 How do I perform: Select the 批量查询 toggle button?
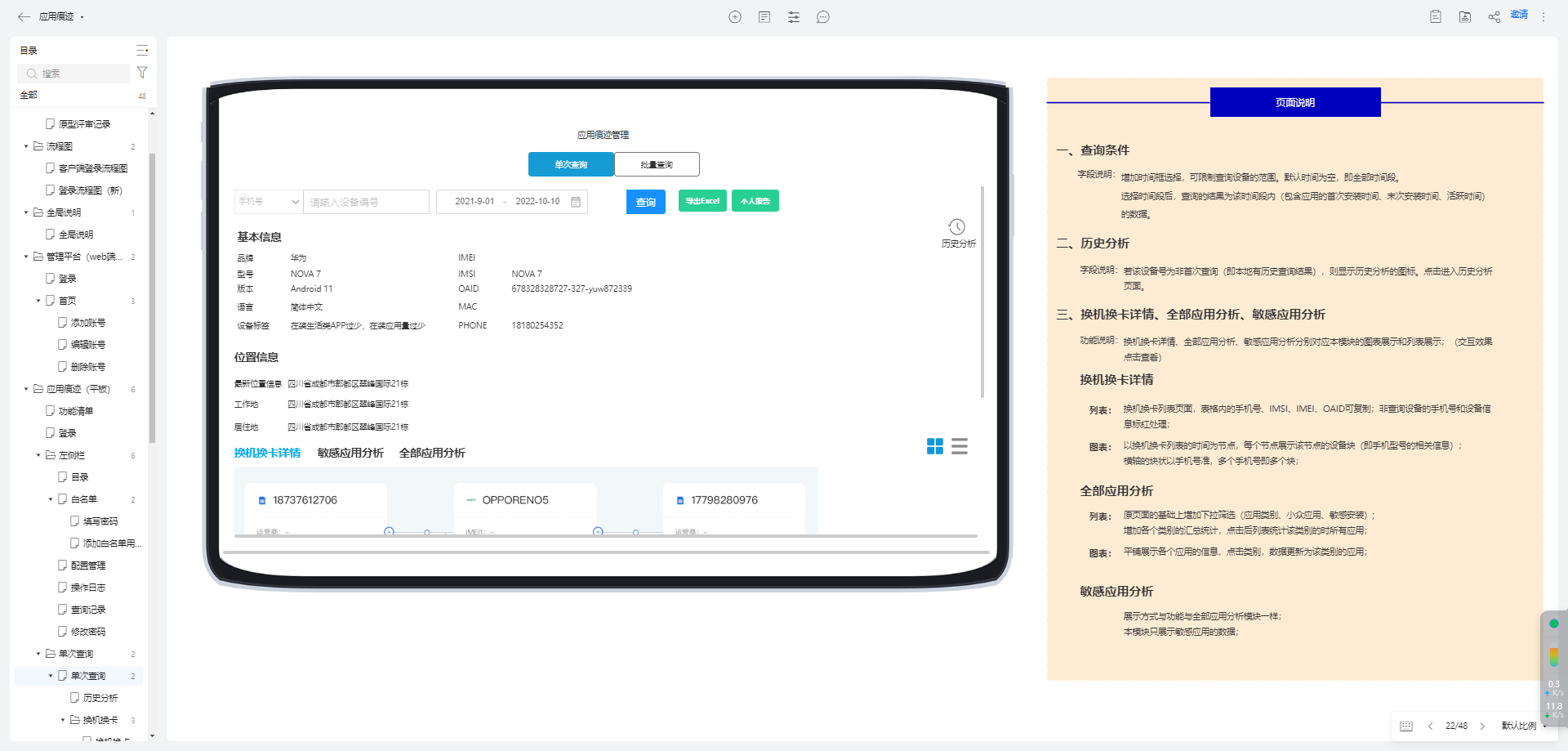[657, 164]
